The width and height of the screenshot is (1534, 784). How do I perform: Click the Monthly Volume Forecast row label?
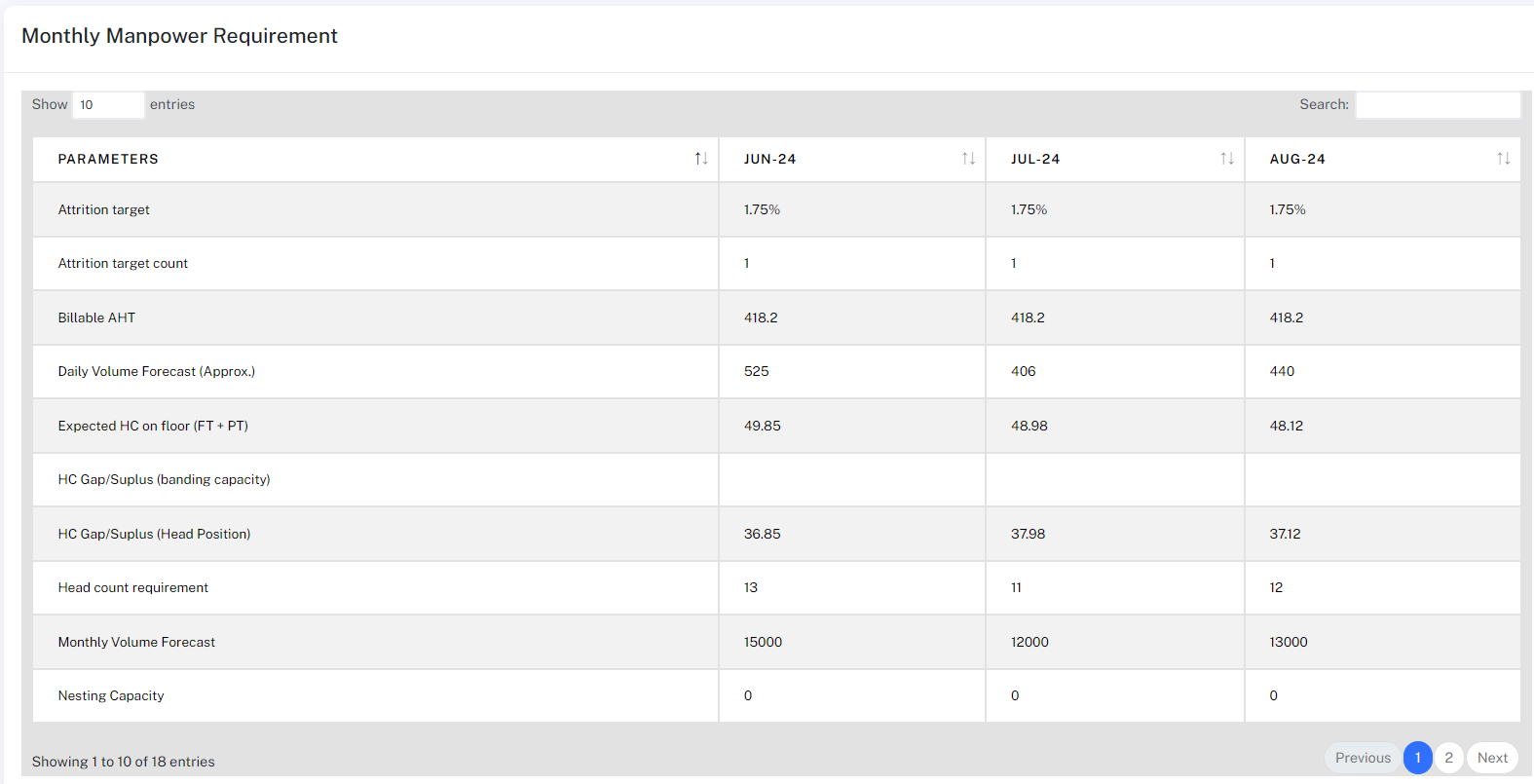(x=136, y=642)
